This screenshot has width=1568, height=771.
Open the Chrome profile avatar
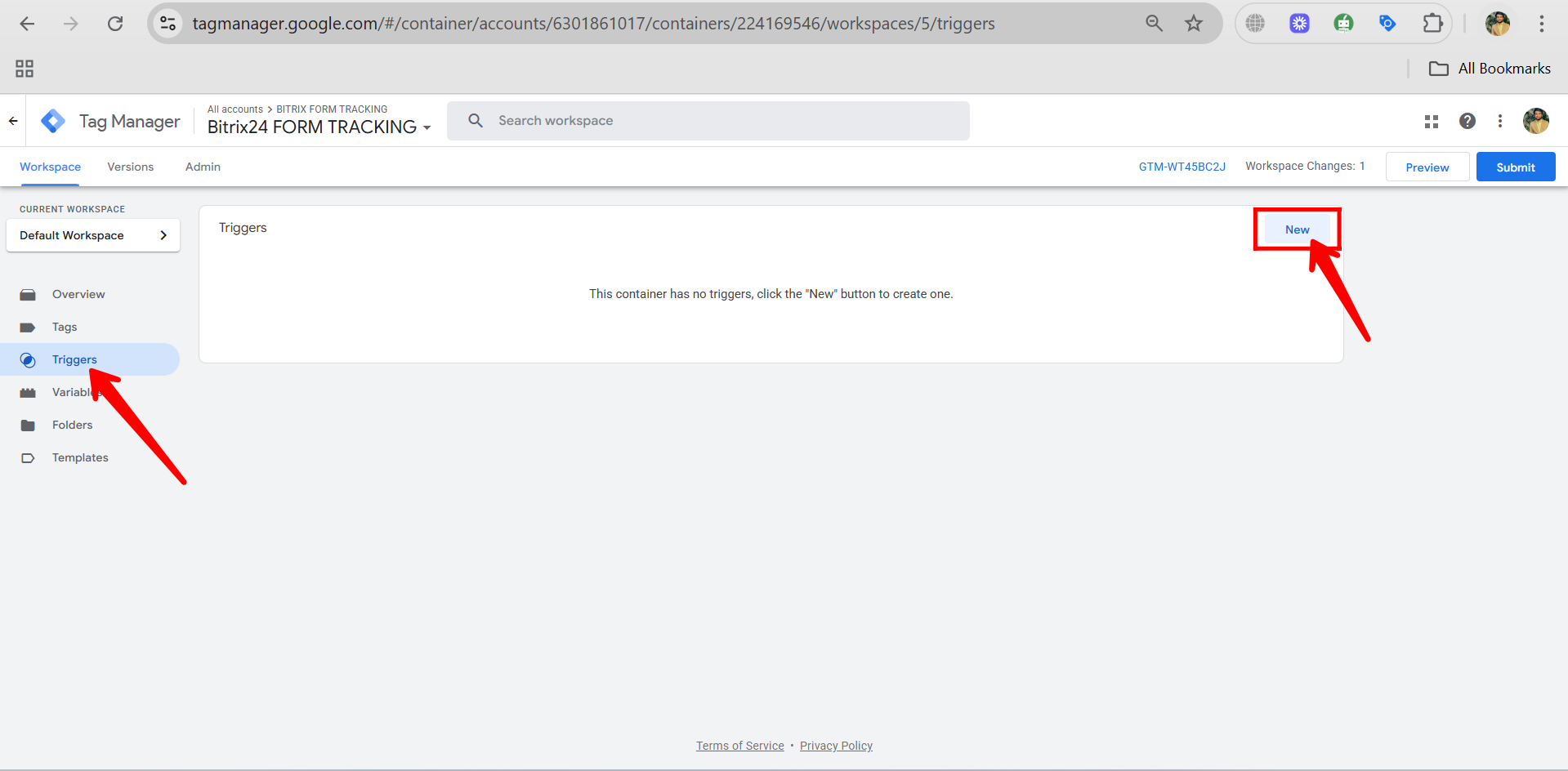point(1498,24)
